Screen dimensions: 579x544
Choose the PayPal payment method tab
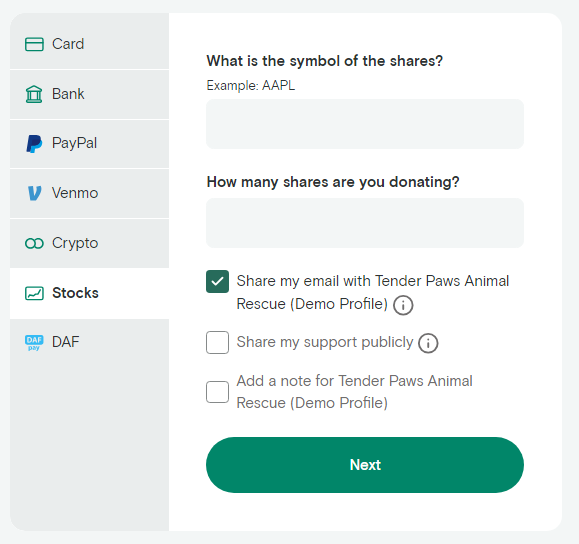pyautogui.click(x=89, y=144)
